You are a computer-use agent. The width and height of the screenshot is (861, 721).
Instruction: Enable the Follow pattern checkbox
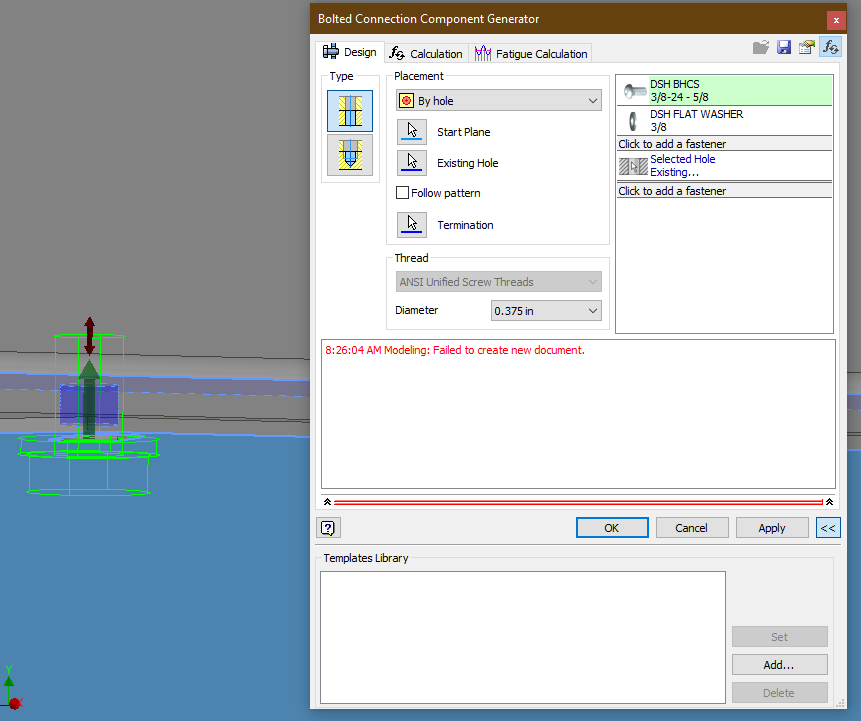click(403, 192)
